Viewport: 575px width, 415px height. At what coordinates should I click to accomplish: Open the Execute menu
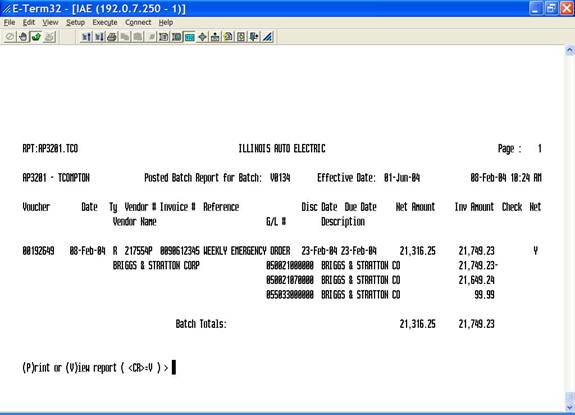click(105, 22)
